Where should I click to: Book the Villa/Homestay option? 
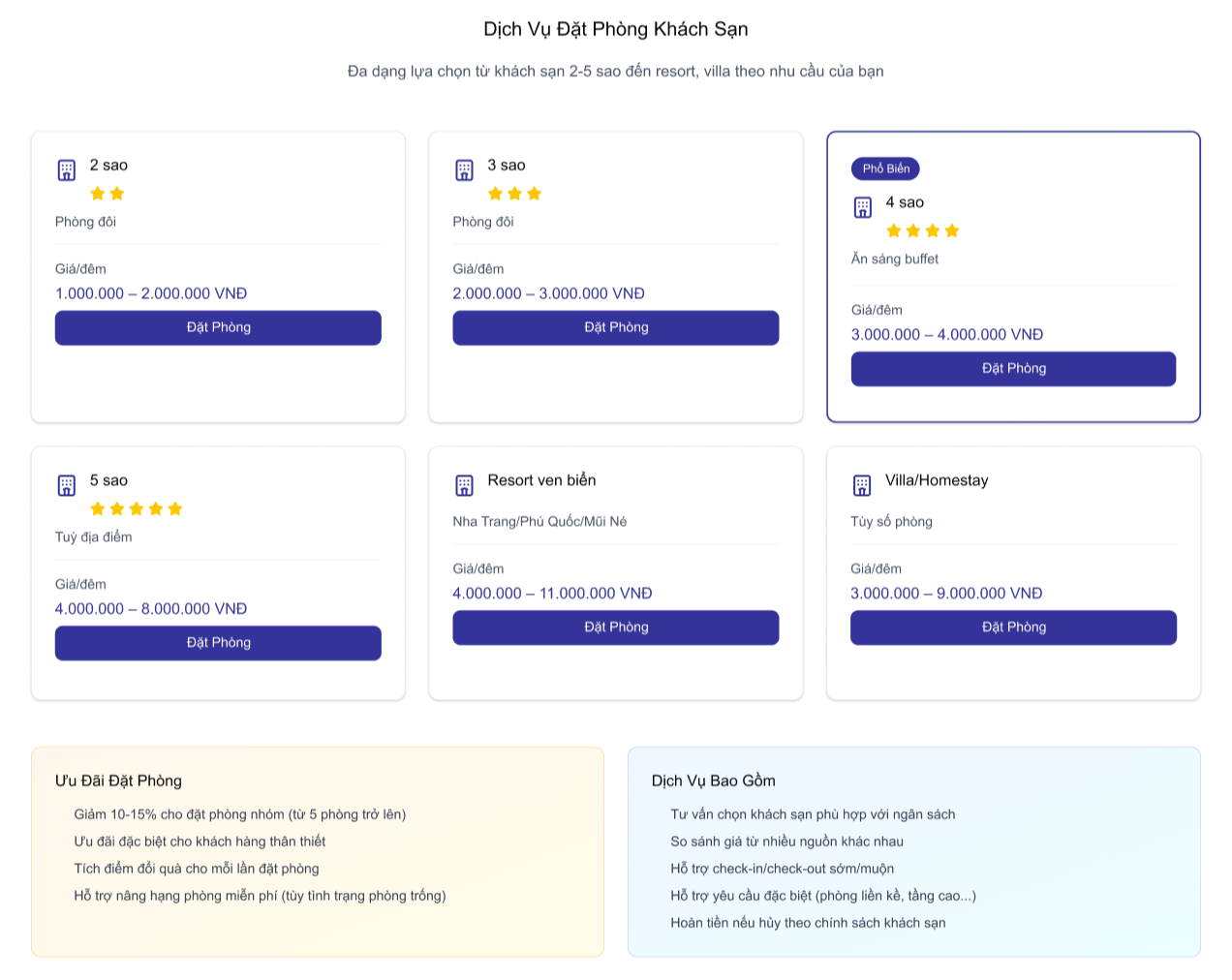tap(1013, 628)
